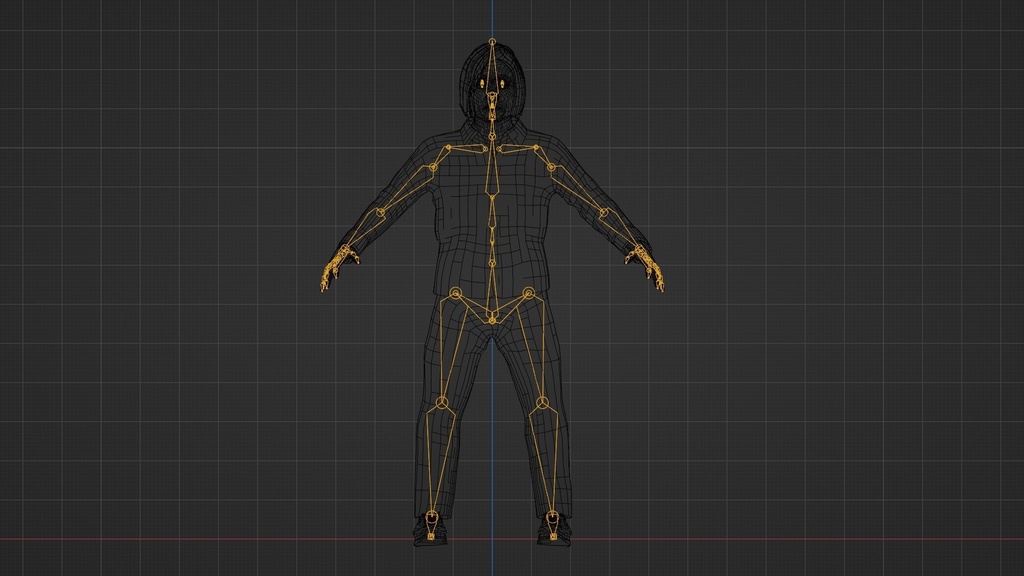Click the right eye bone

(503, 83)
